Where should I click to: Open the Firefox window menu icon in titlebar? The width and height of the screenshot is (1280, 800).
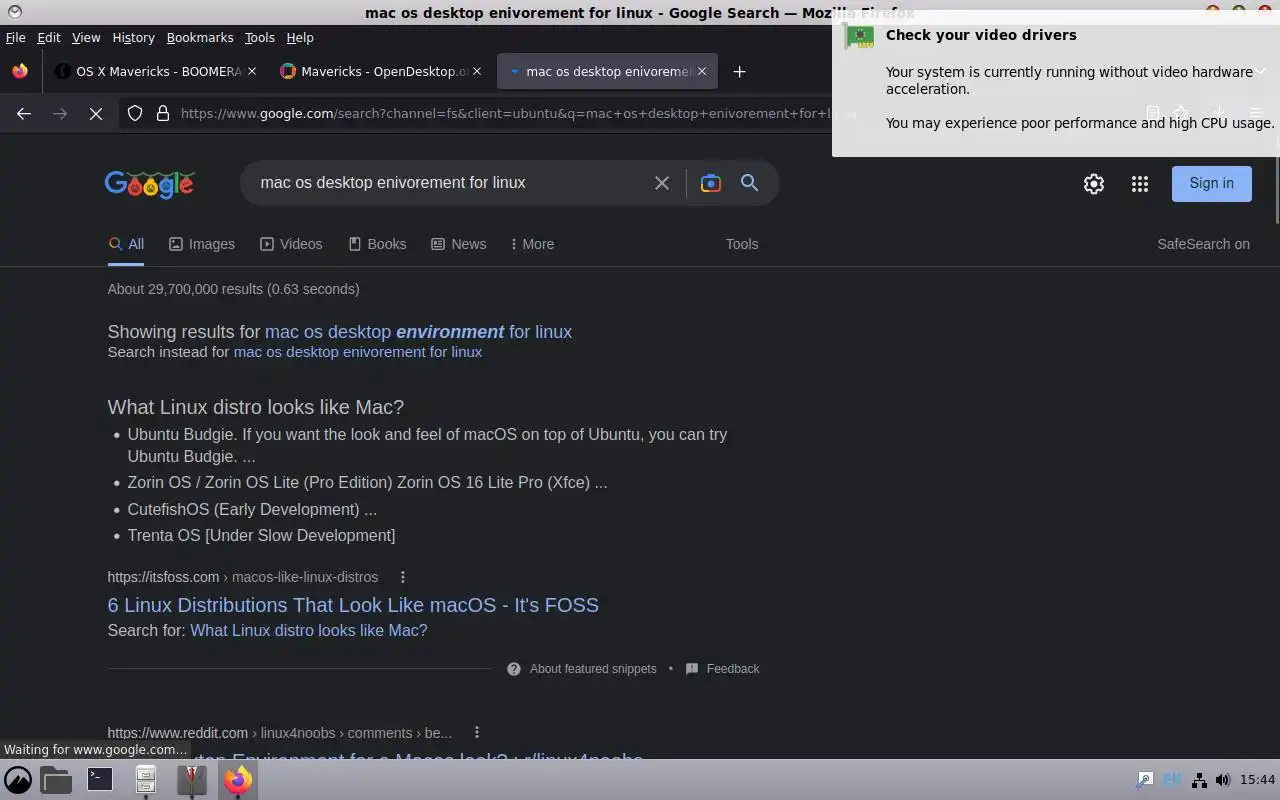[14, 12]
